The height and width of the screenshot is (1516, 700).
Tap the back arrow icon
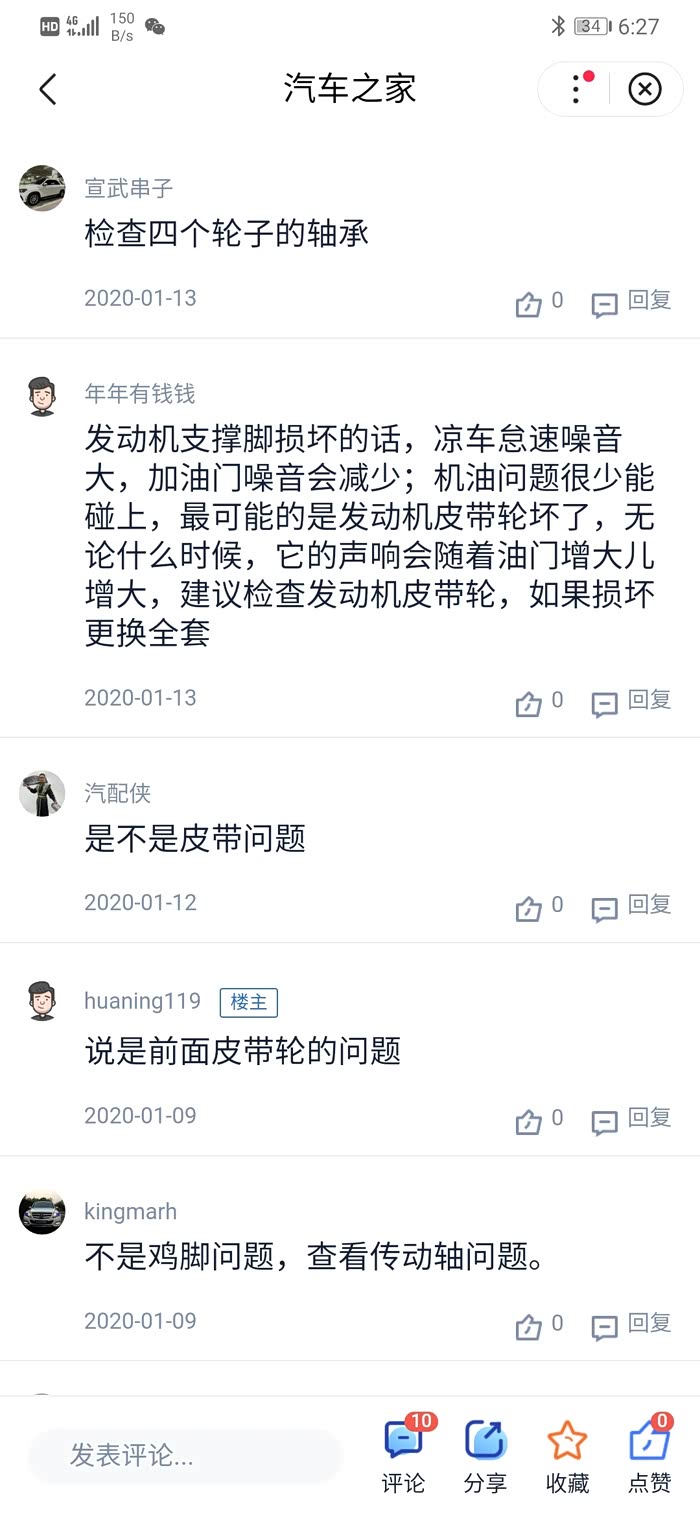(x=48, y=89)
